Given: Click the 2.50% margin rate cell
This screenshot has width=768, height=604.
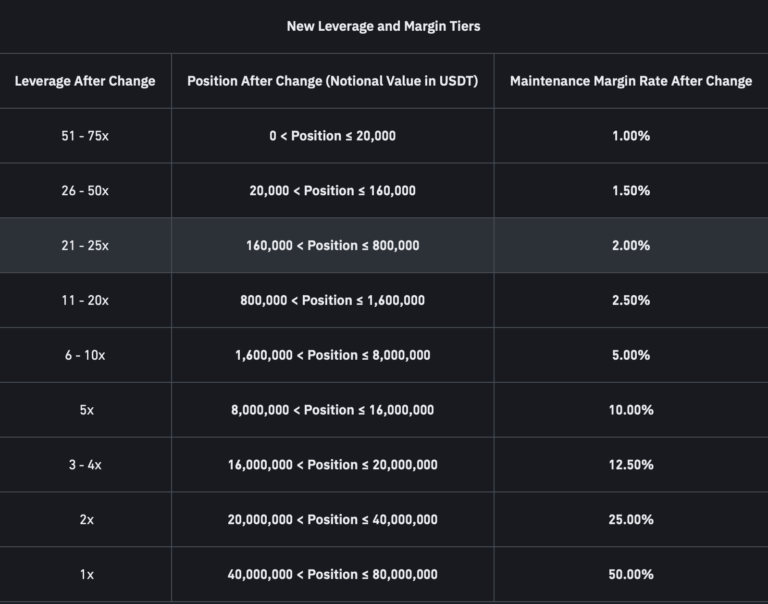Looking at the screenshot, I should [x=630, y=301].
